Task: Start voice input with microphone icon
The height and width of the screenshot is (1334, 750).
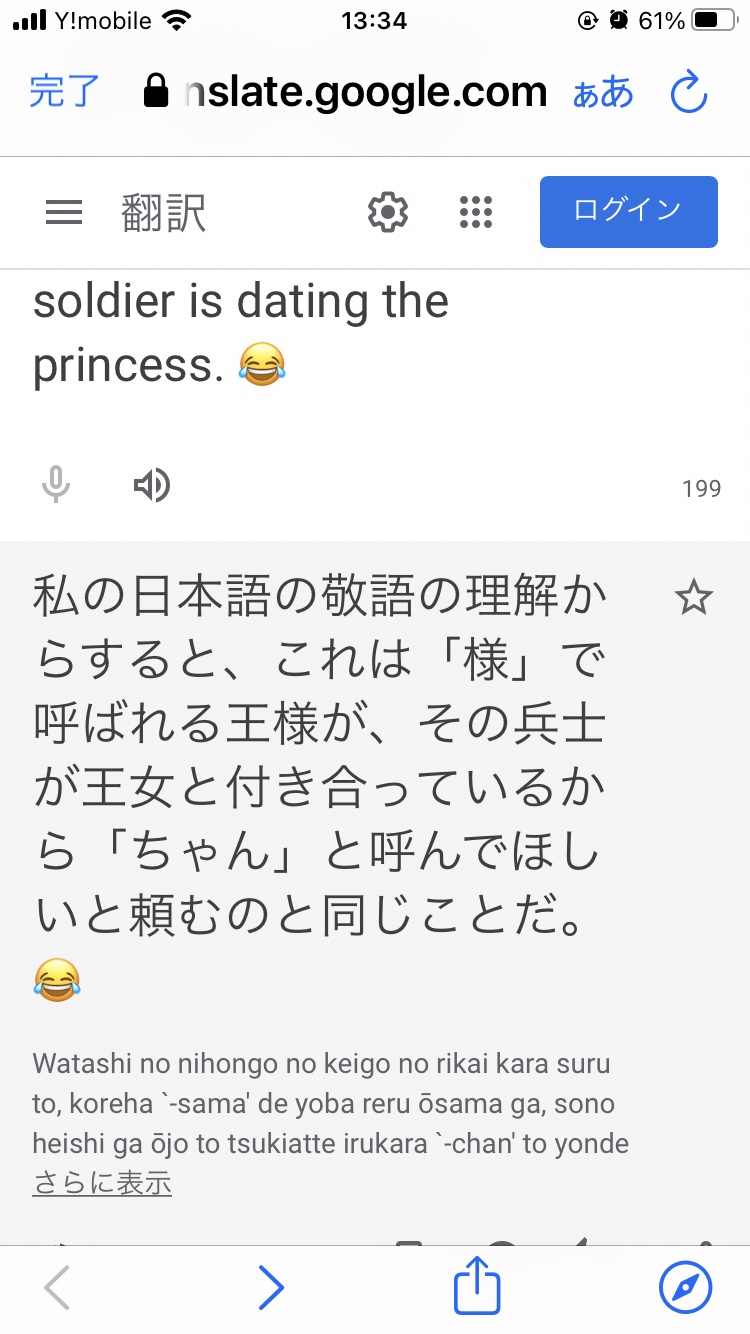Action: point(56,486)
